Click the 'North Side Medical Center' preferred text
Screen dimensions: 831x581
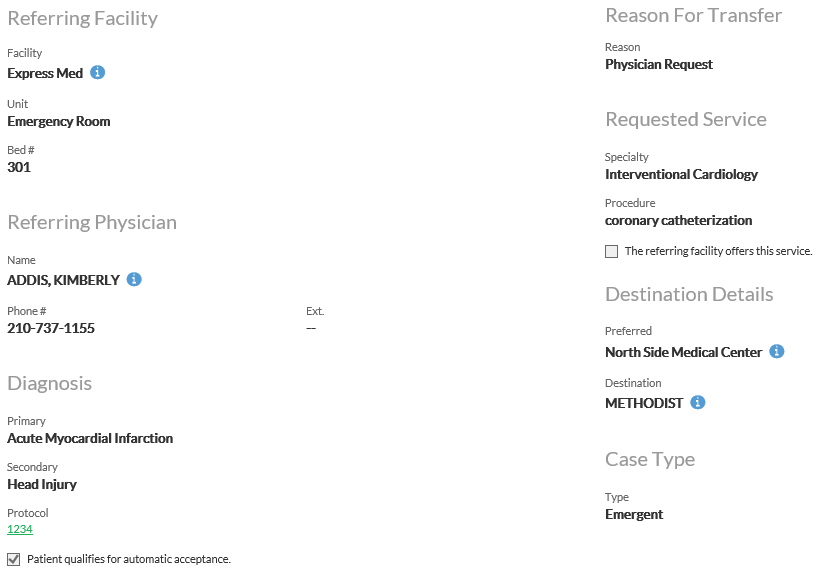[684, 352]
